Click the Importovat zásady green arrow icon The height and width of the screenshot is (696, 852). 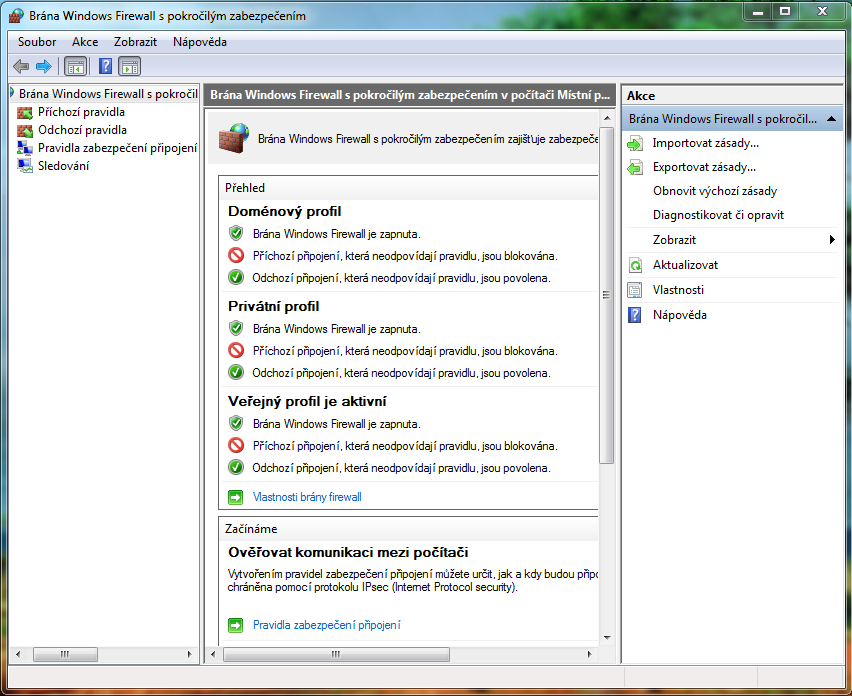635,143
